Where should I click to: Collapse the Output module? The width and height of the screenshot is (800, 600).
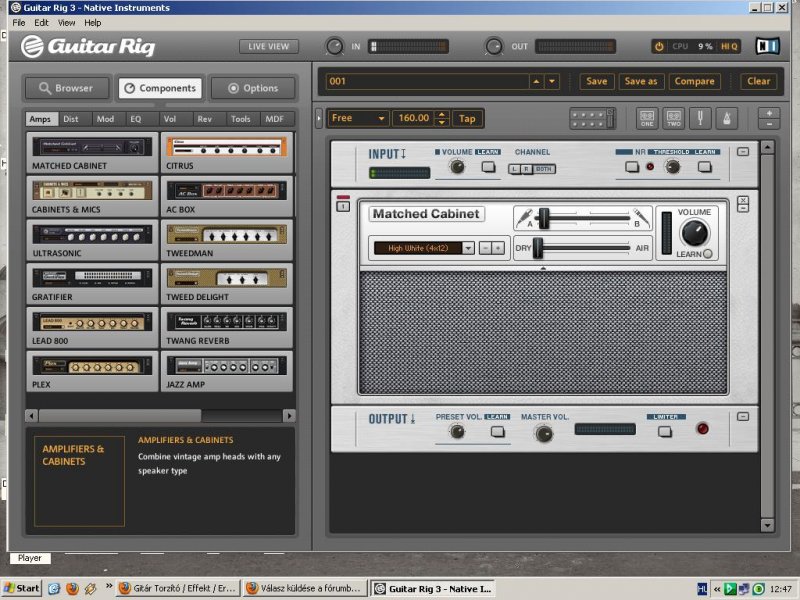tap(743, 417)
